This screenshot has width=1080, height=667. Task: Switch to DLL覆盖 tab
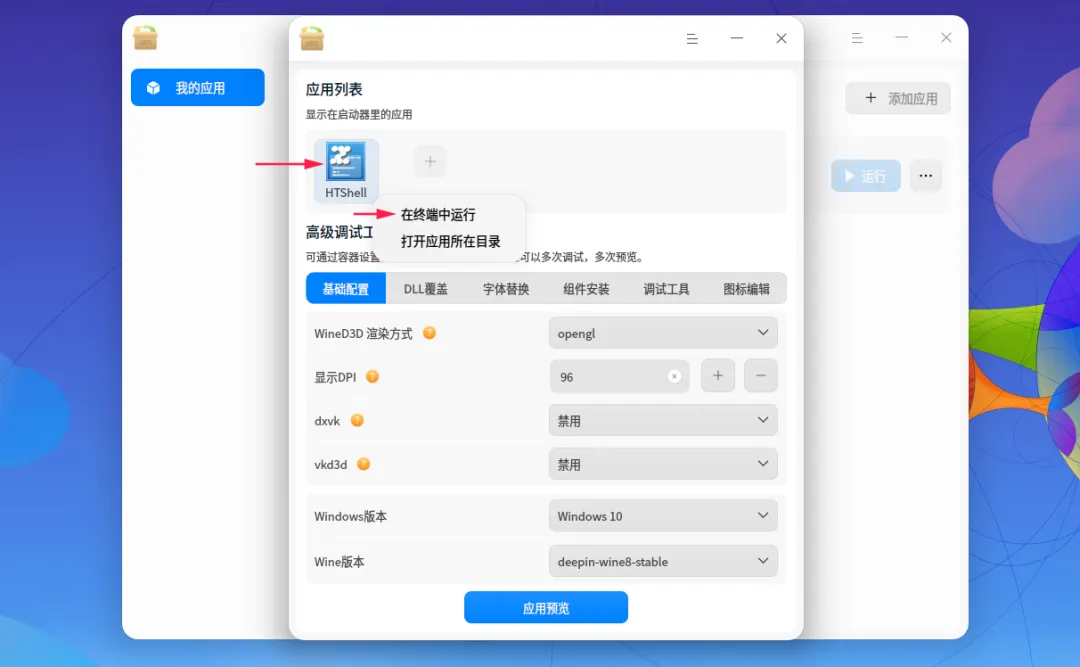[426, 289]
